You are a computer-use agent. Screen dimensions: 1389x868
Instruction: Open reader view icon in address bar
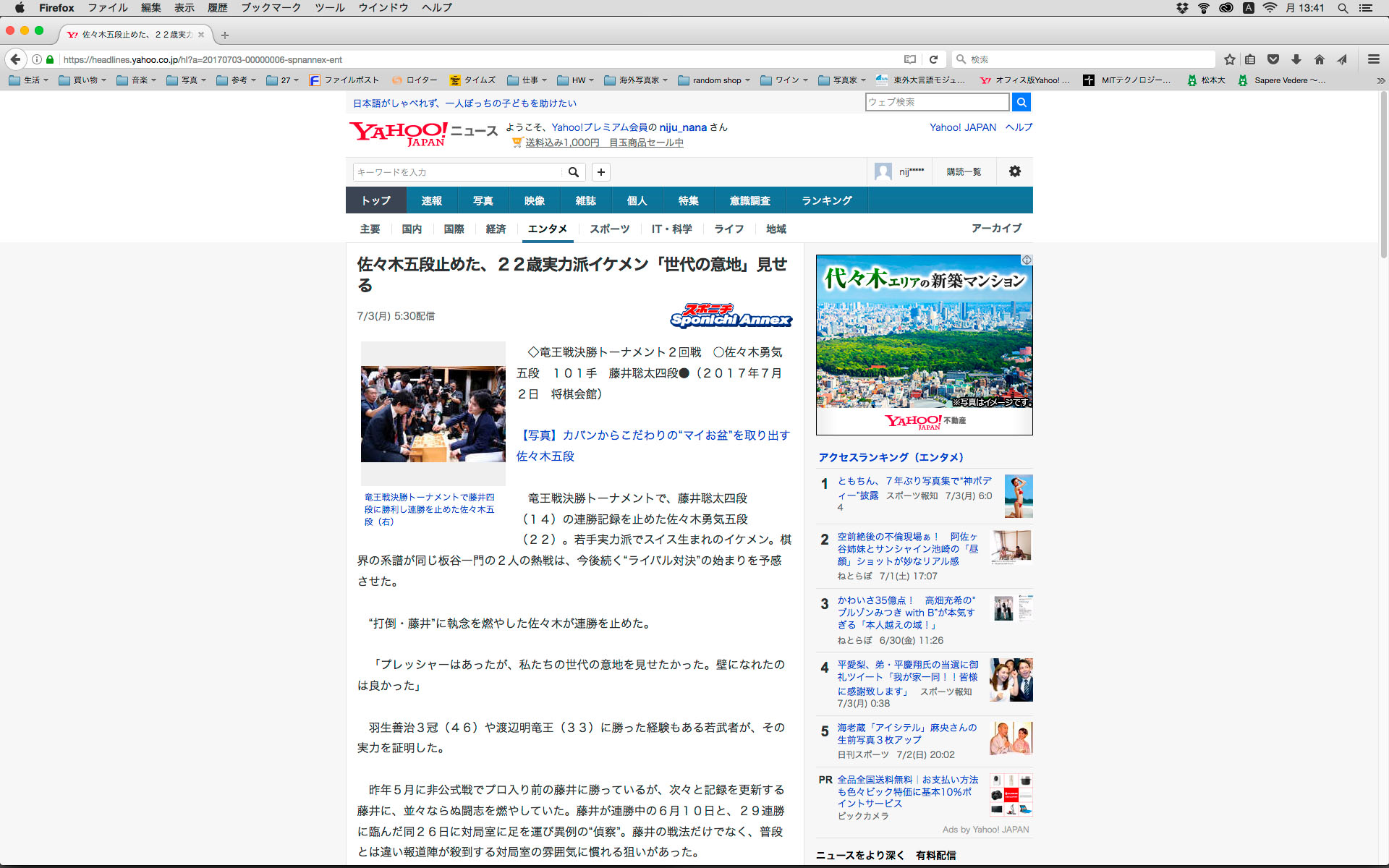pos(910,59)
